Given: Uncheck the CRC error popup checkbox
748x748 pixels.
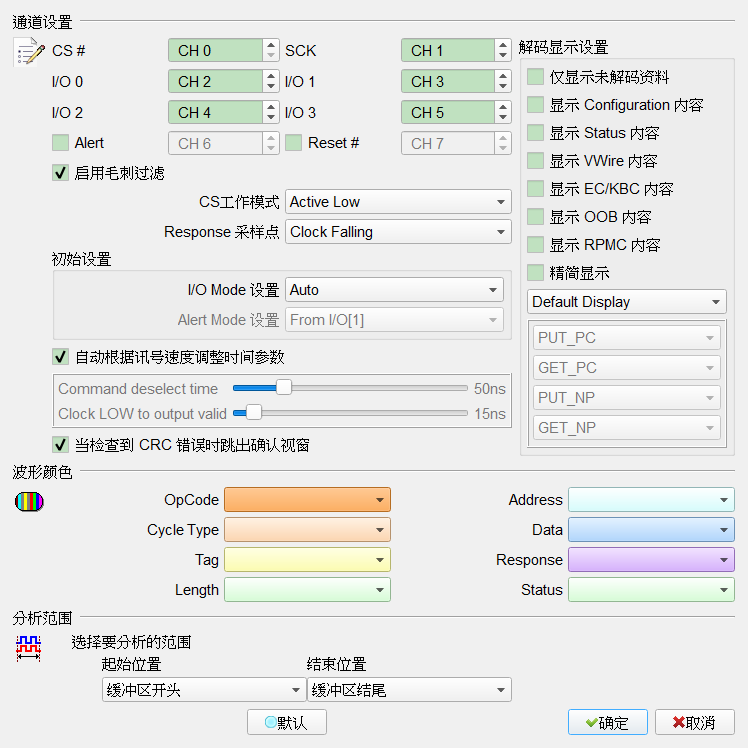Looking at the screenshot, I should pos(61,445).
